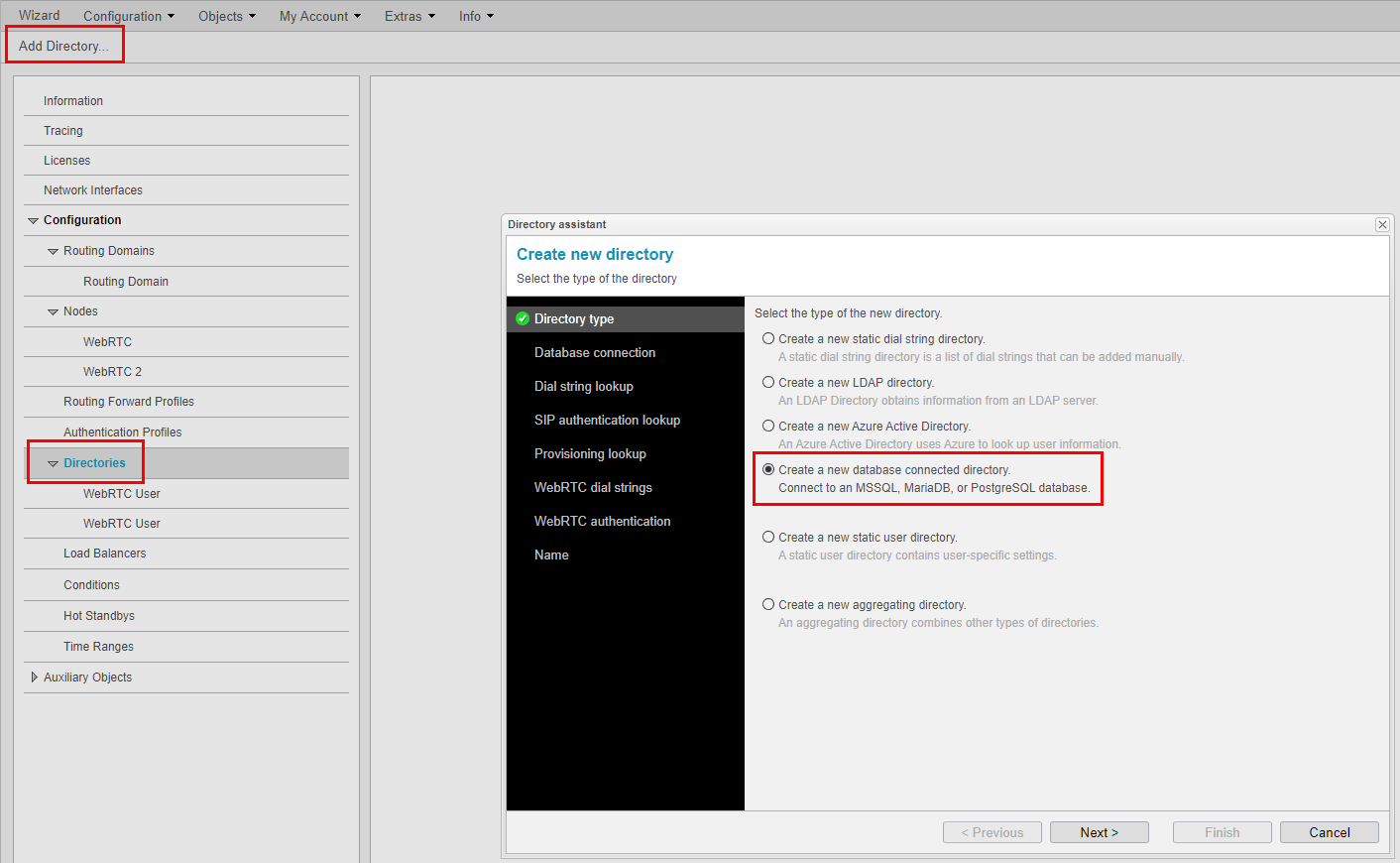The image size is (1400, 863).
Task: Select static dial string directory option
Action: coord(768,338)
